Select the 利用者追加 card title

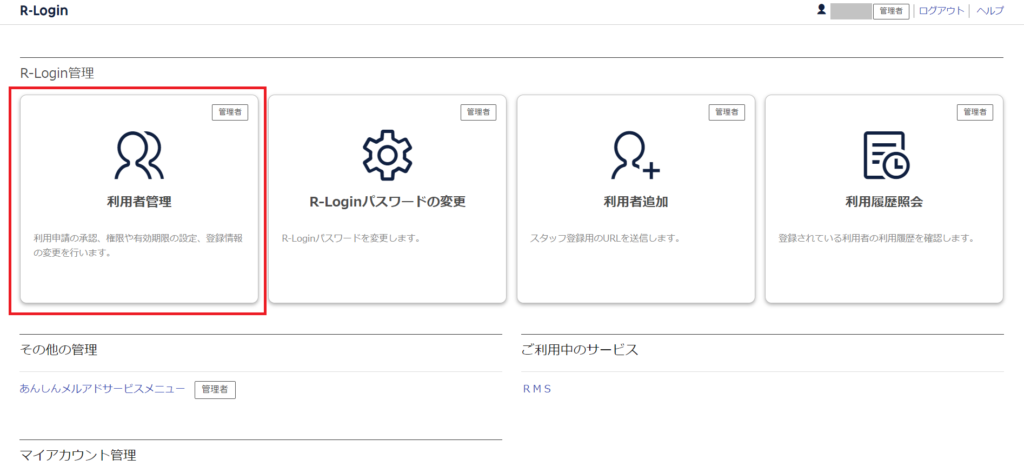635,202
